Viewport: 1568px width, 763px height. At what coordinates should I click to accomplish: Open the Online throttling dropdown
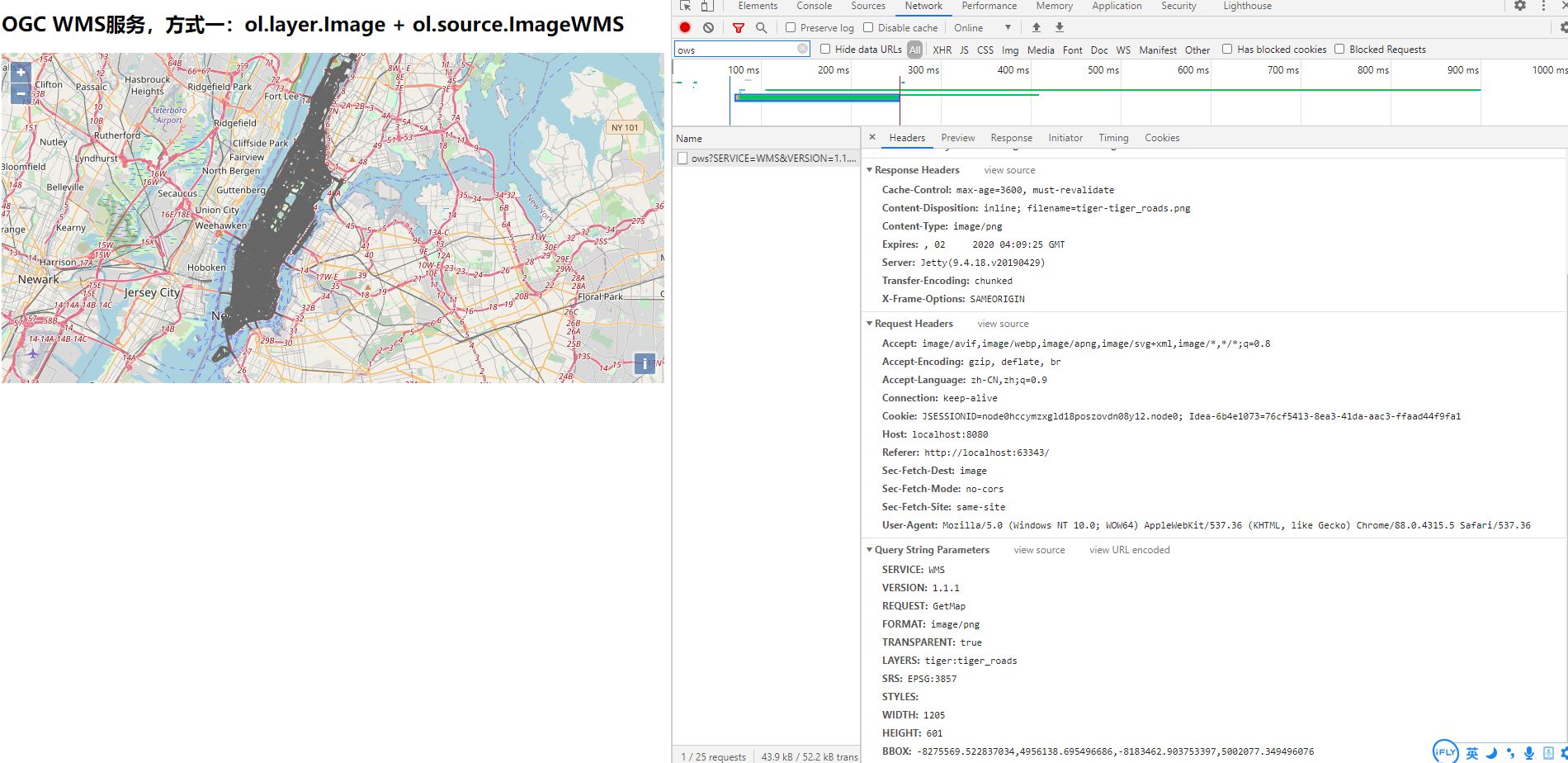pyautogui.click(x=982, y=28)
